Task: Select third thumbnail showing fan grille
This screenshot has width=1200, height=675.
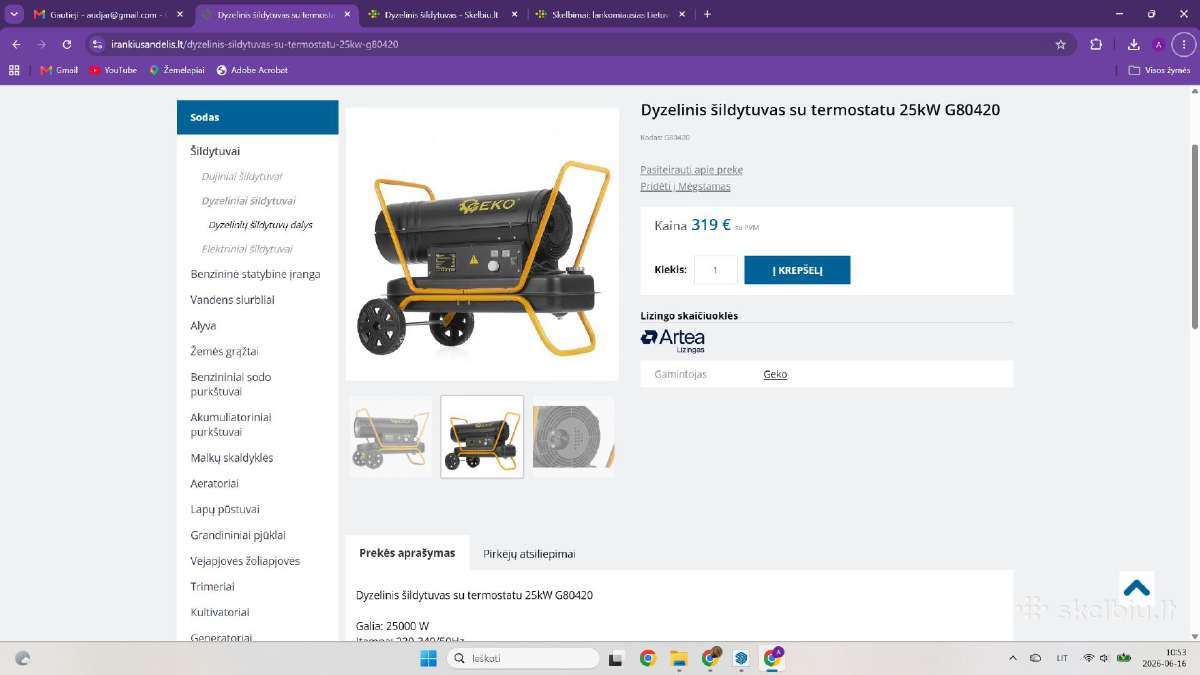Action: click(x=573, y=436)
